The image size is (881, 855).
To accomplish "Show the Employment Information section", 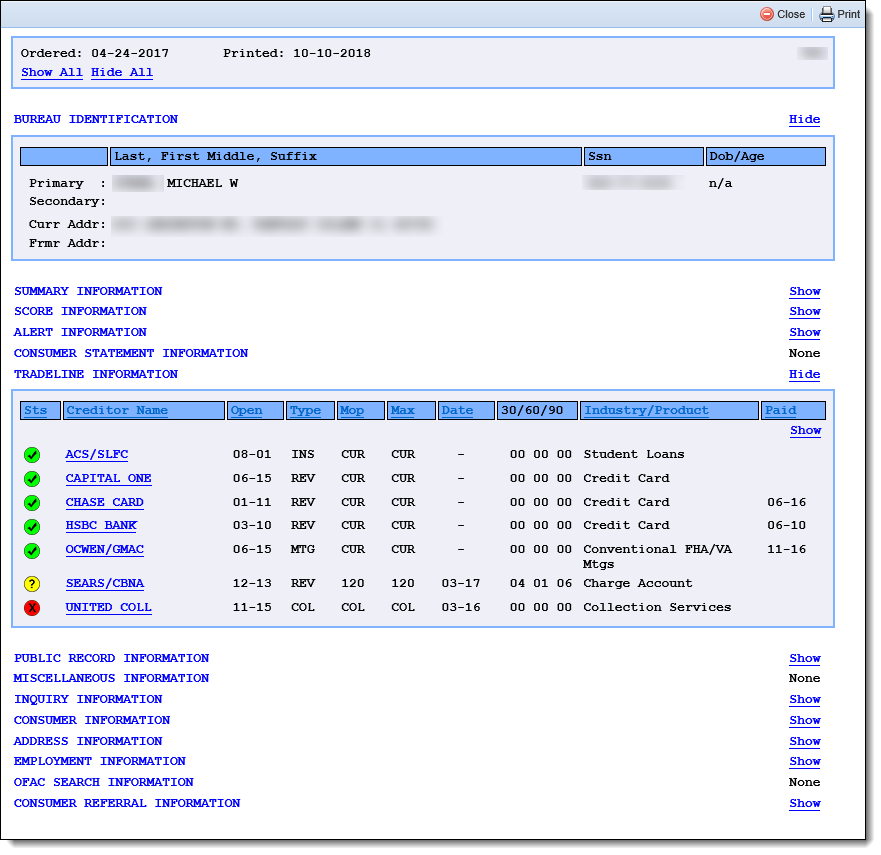I will click(805, 761).
